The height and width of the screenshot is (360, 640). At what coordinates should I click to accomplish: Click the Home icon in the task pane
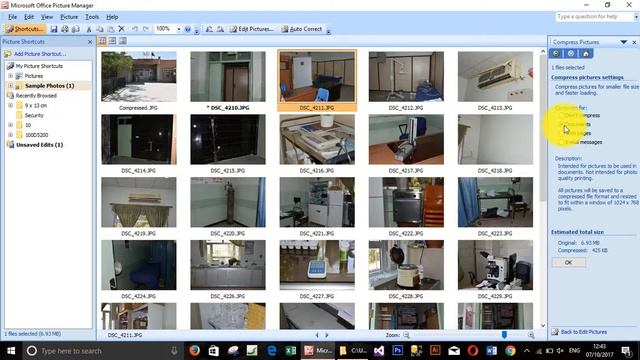click(x=586, y=53)
